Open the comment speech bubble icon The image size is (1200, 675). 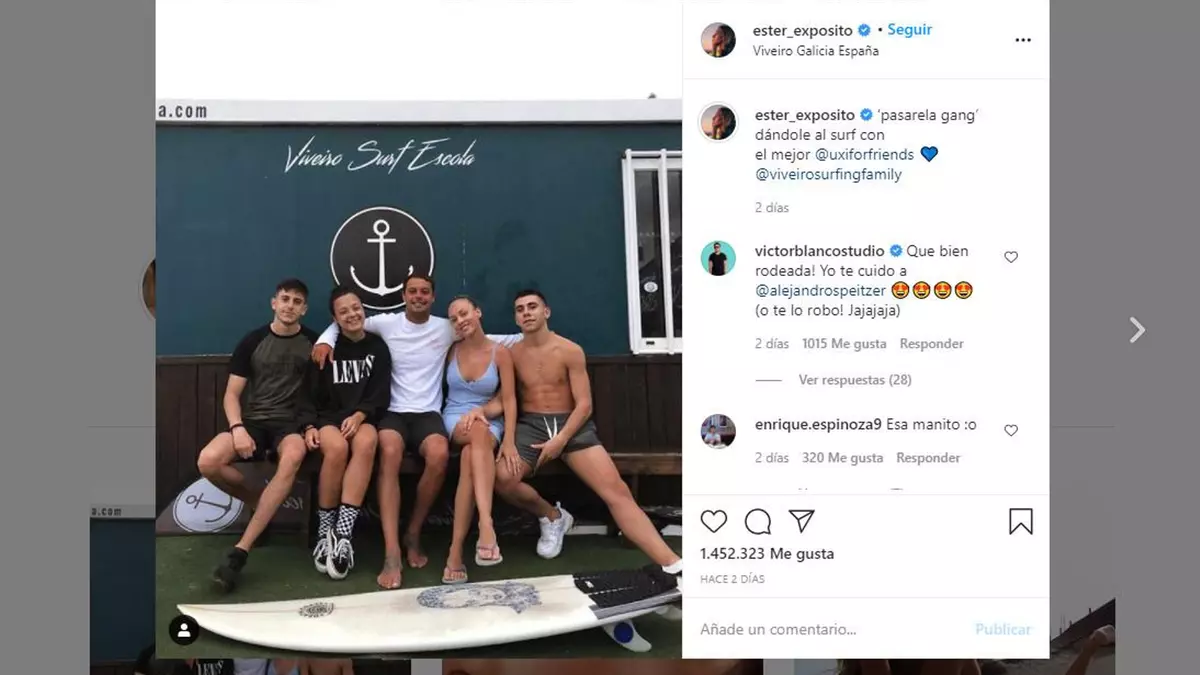(758, 521)
